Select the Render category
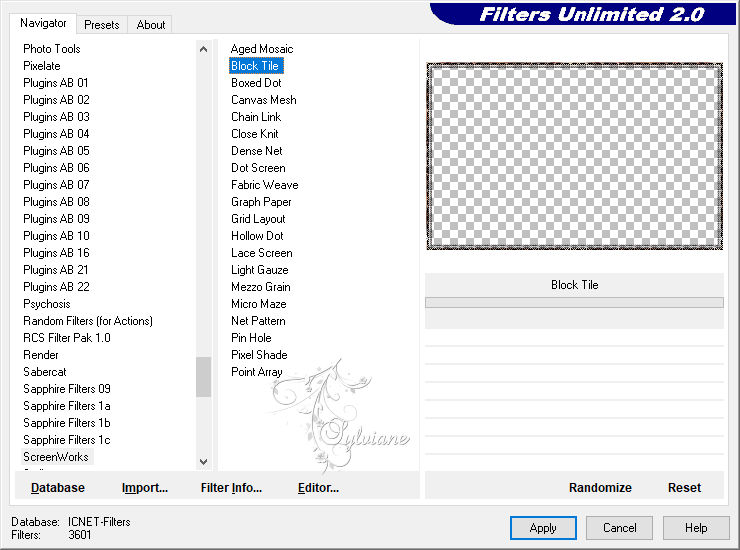This screenshot has height=550, width=740. [x=41, y=355]
